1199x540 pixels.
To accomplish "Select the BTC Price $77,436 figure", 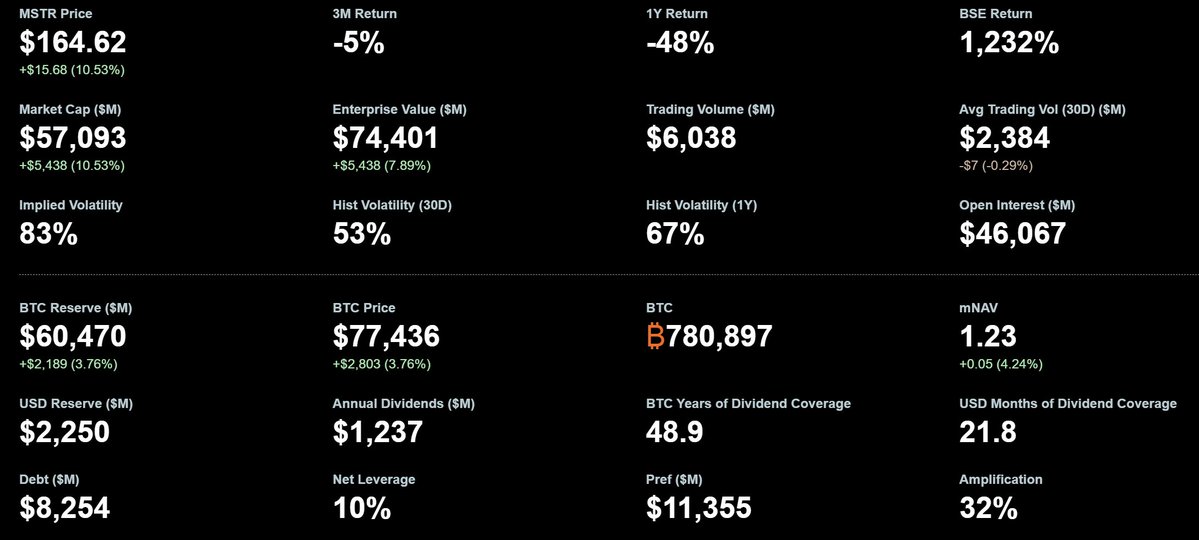I will [x=386, y=336].
